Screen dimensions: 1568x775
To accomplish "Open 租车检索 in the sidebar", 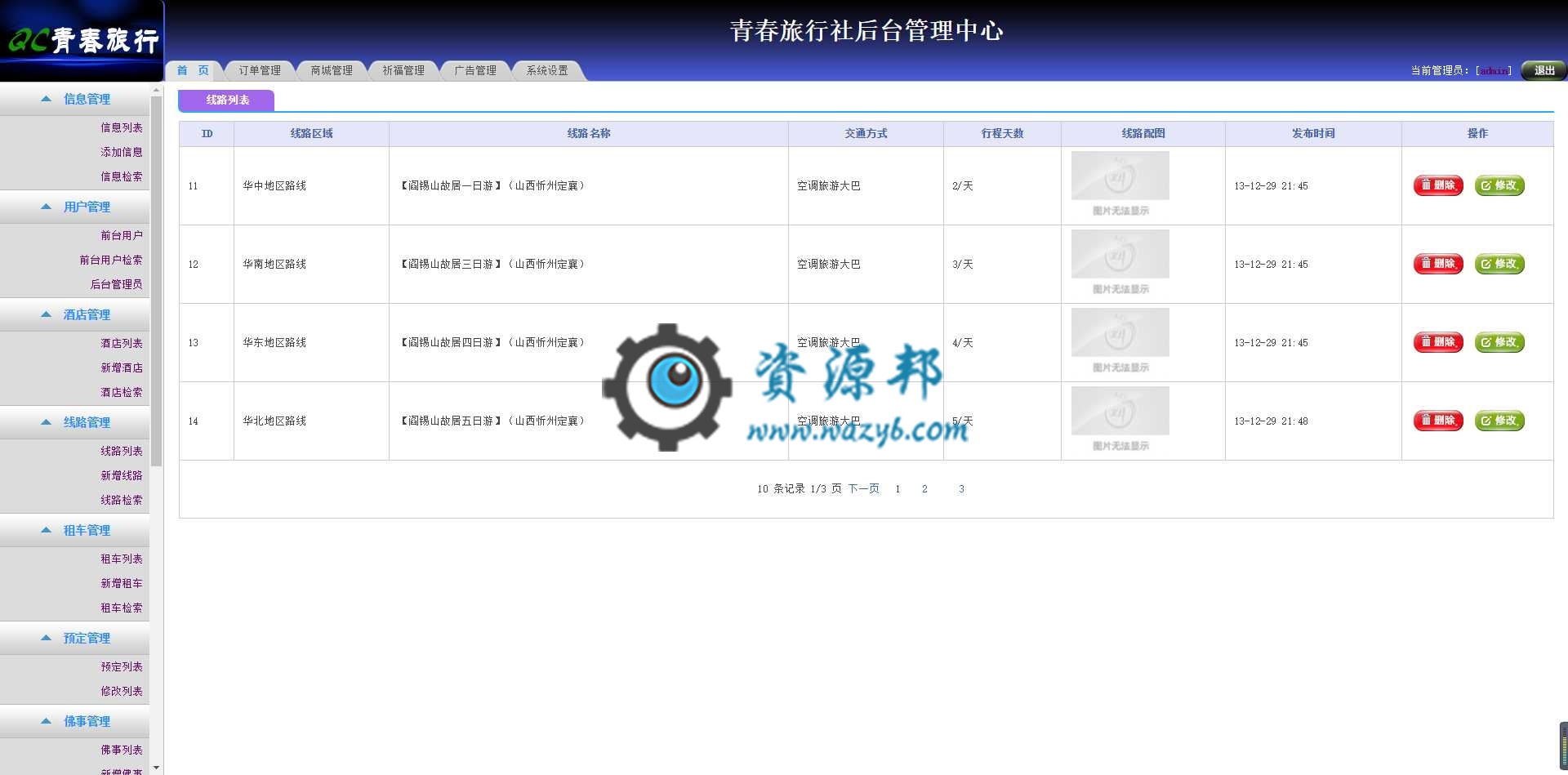I will pos(122,608).
